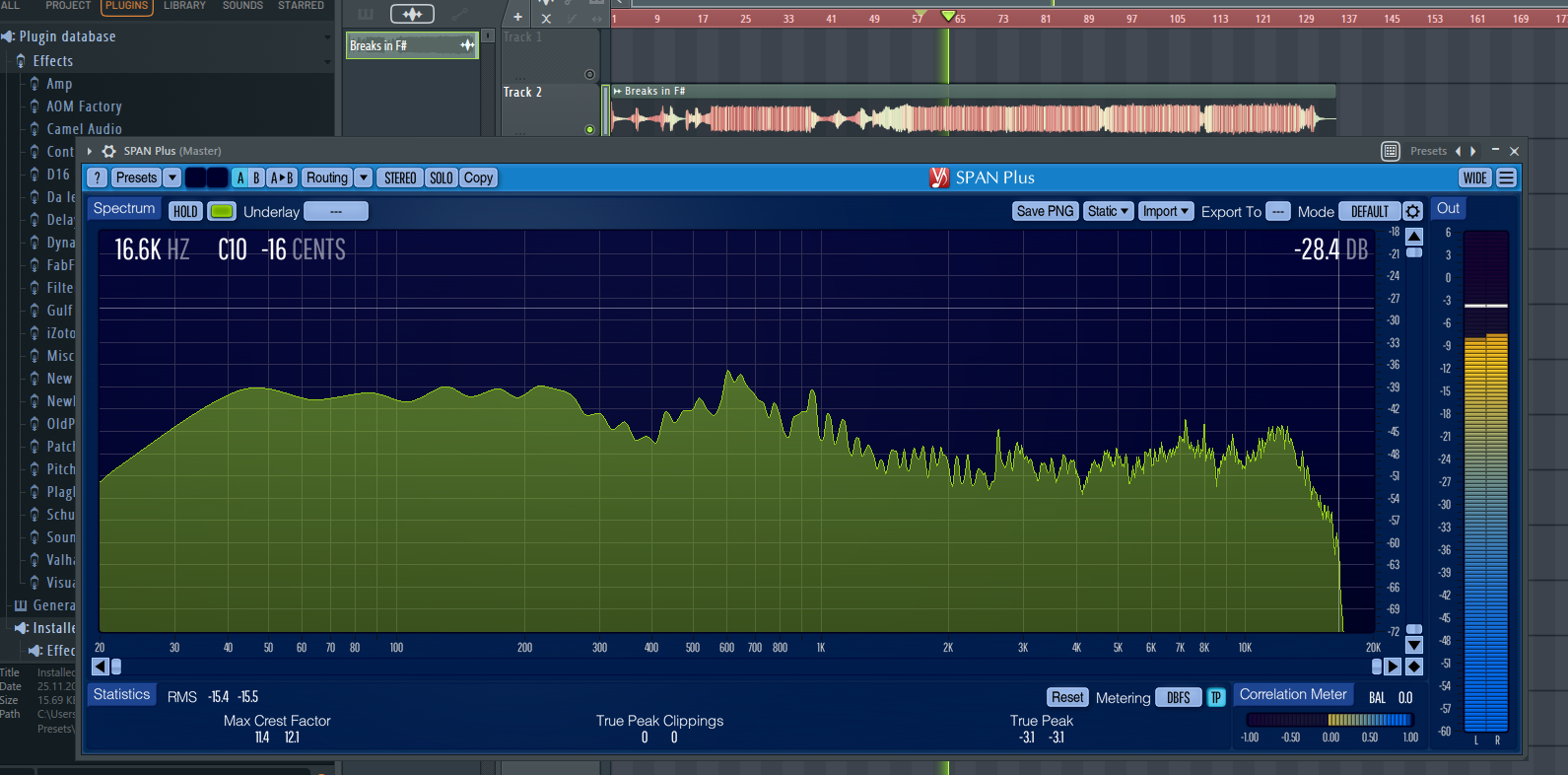Toggle the WIDE view button

pyautogui.click(x=1475, y=177)
